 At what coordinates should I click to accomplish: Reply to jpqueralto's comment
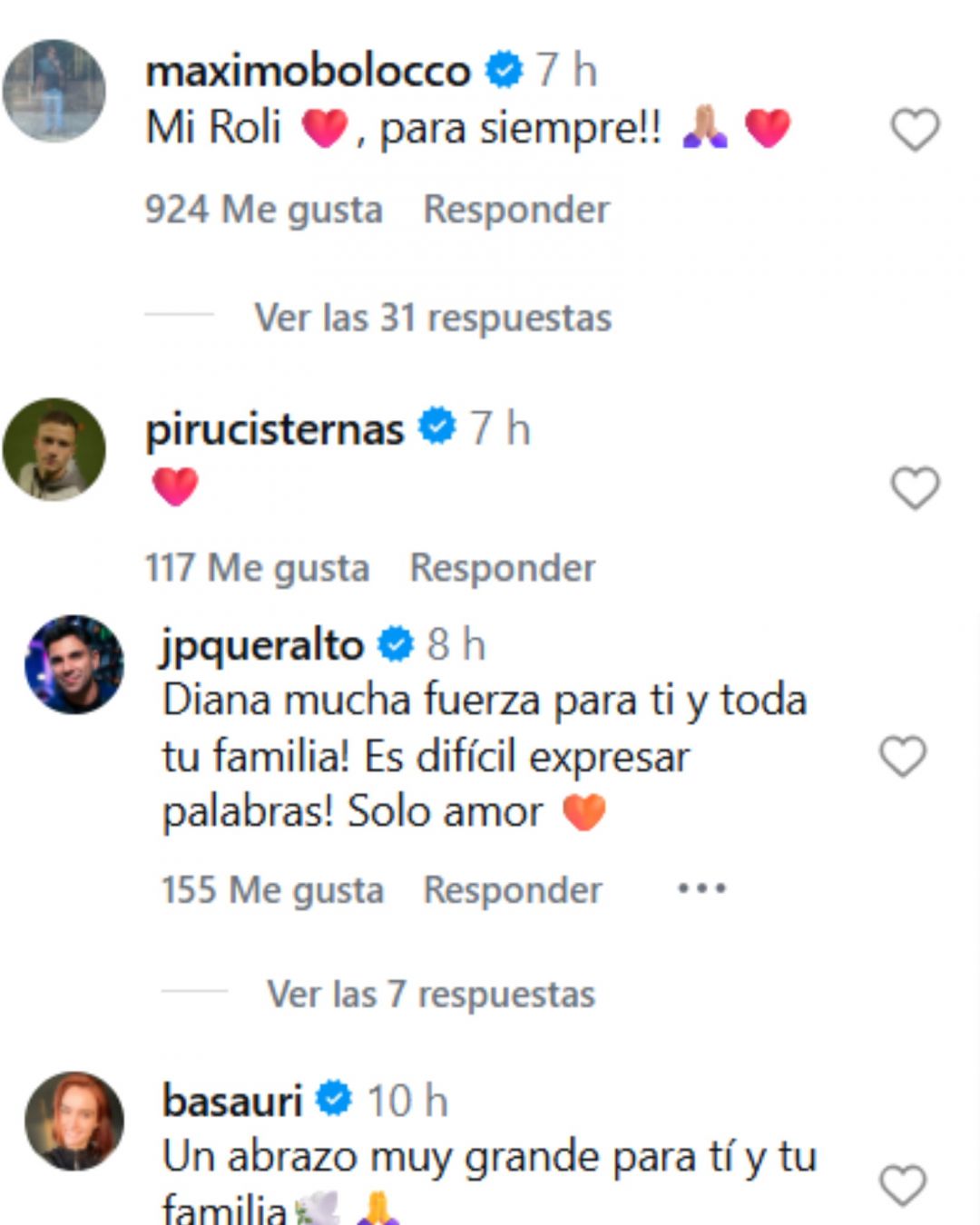[513, 890]
